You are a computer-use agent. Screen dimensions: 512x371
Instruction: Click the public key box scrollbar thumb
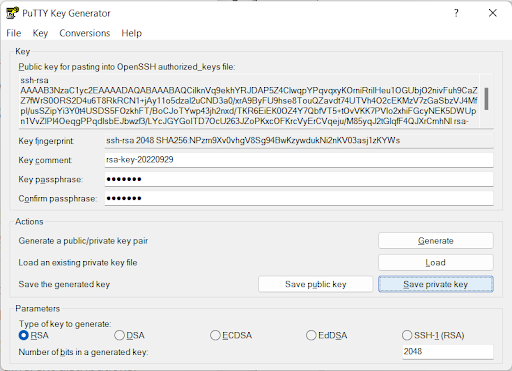click(x=486, y=99)
